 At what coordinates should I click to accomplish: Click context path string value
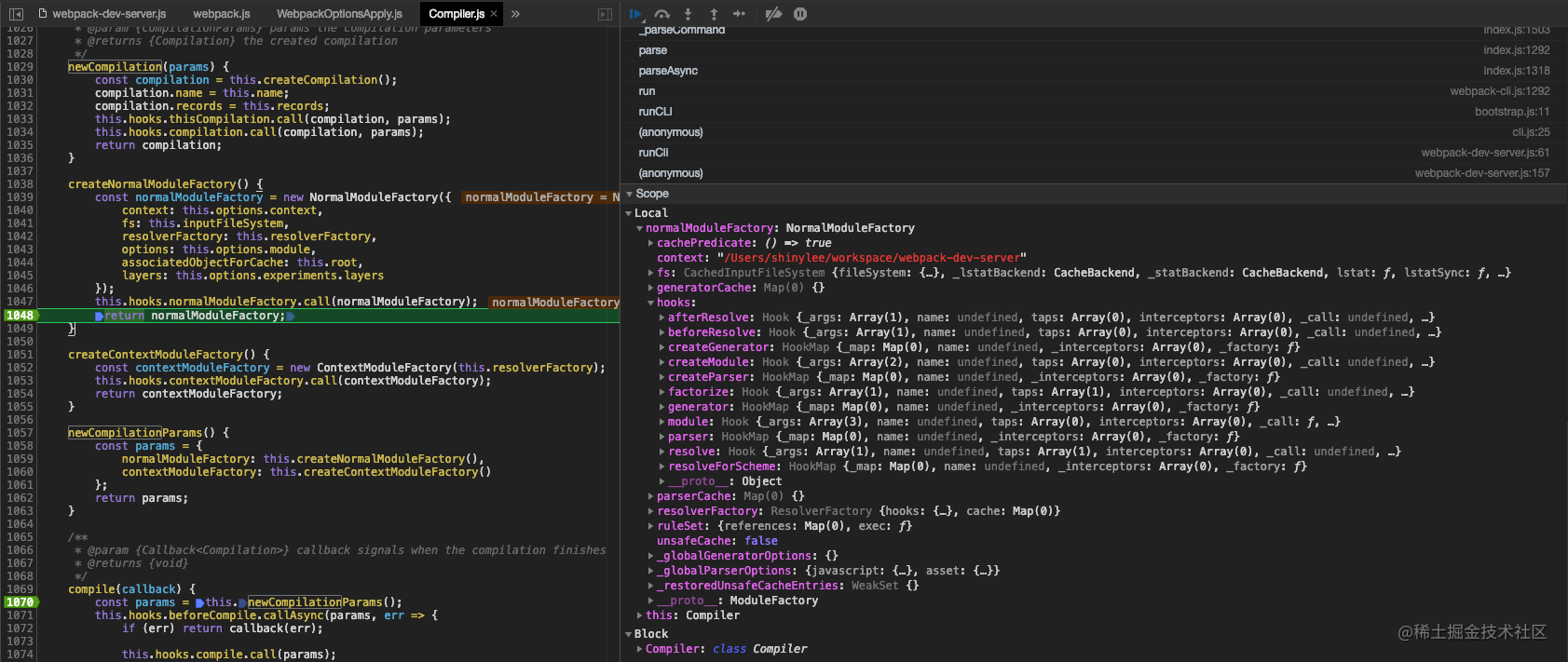click(871, 258)
